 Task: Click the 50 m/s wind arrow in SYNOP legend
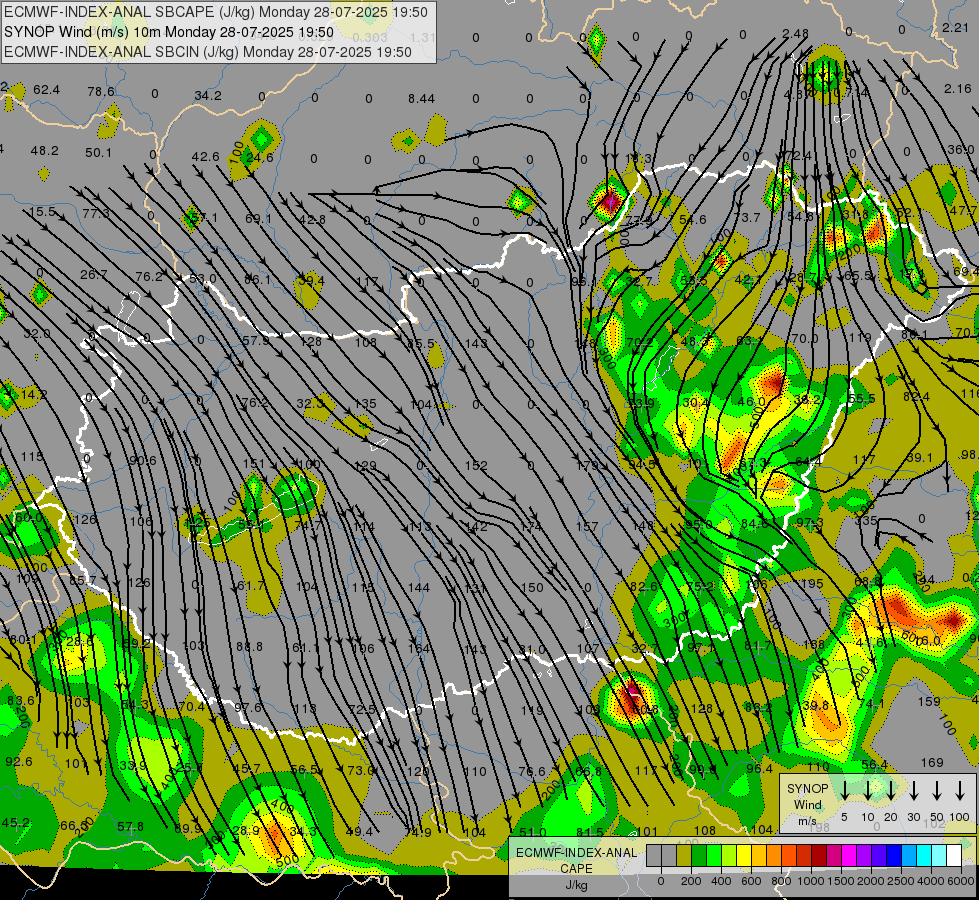click(937, 791)
